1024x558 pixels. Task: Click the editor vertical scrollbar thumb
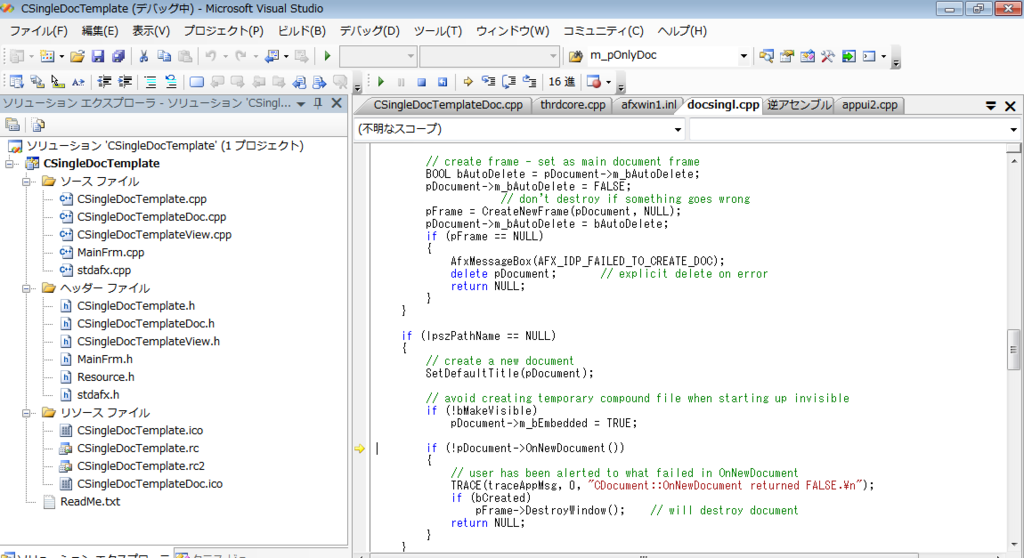(x=1014, y=350)
